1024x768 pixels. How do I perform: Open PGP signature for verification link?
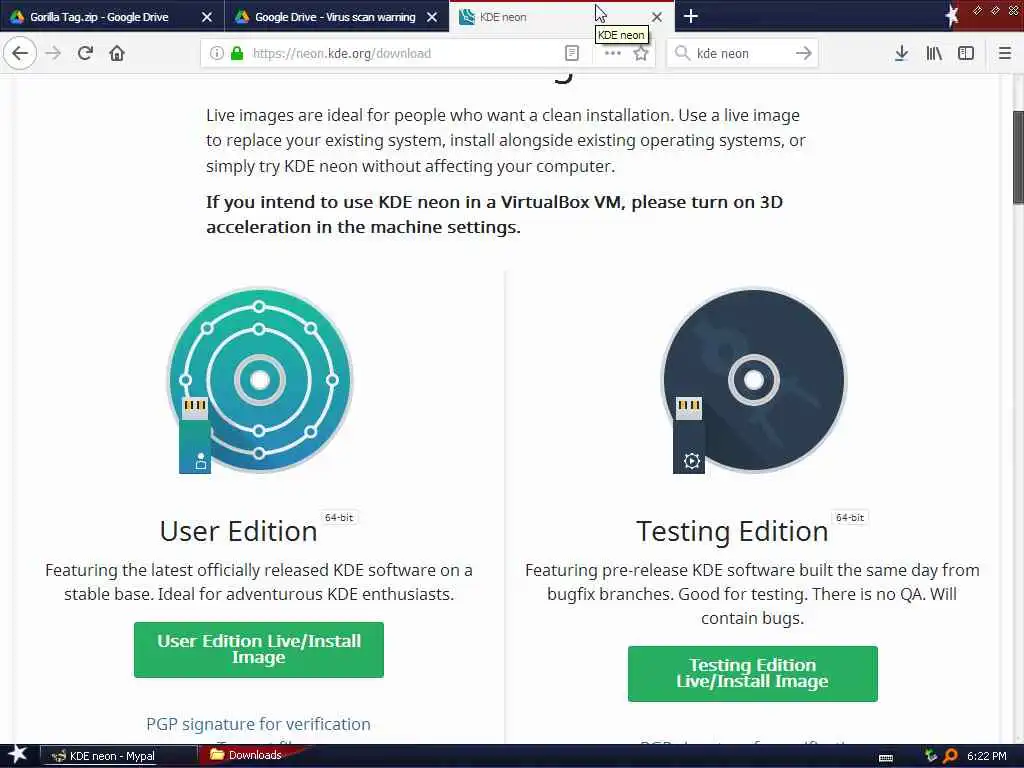(258, 724)
